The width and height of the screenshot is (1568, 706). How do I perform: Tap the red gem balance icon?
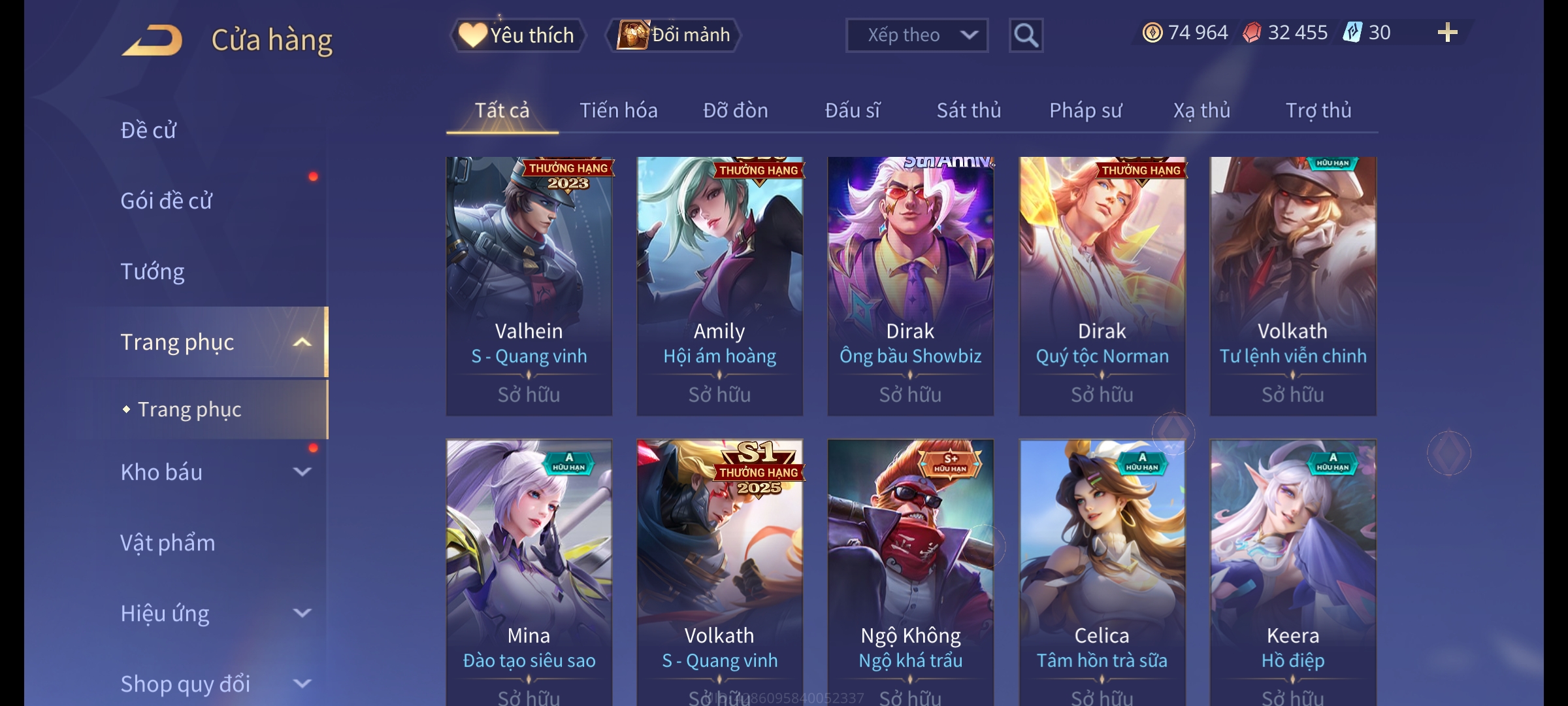[x=1251, y=33]
